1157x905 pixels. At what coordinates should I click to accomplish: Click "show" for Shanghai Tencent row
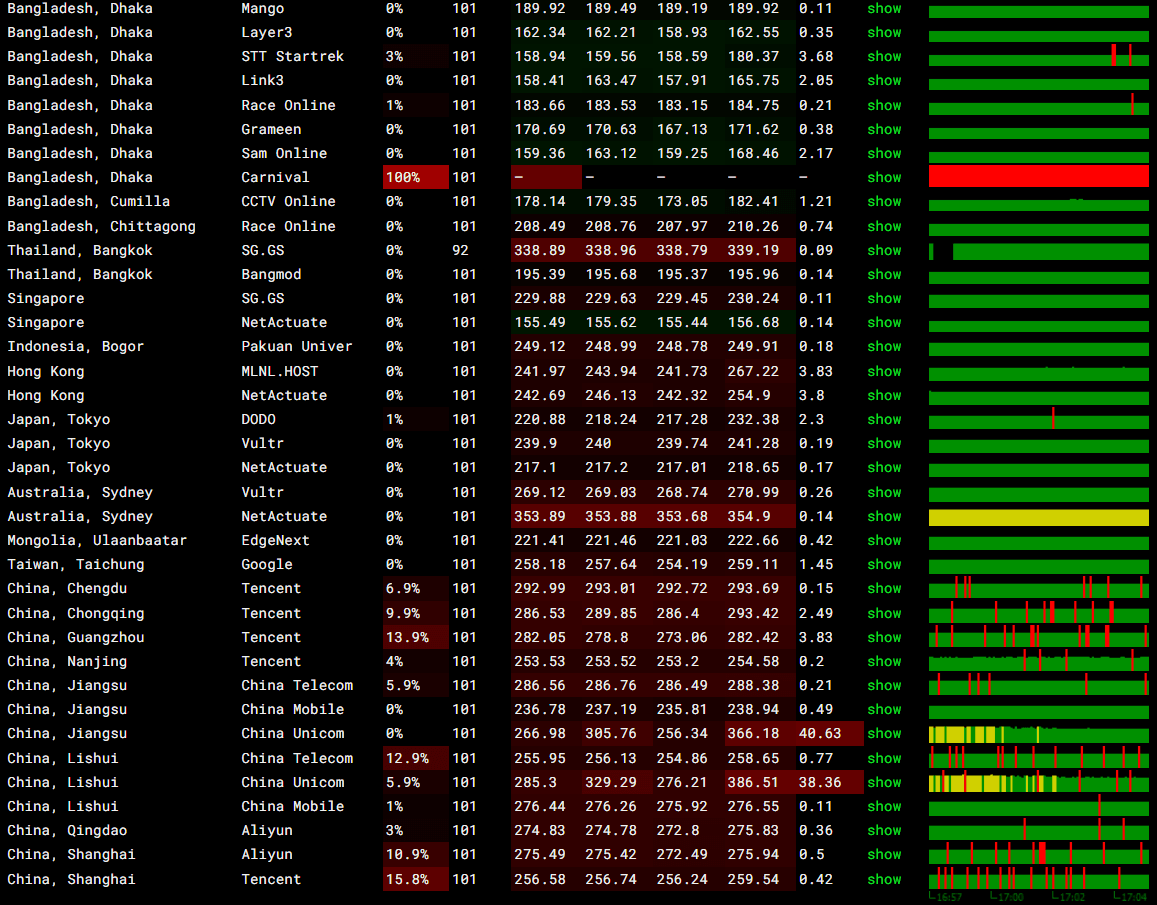pos(884,879)
